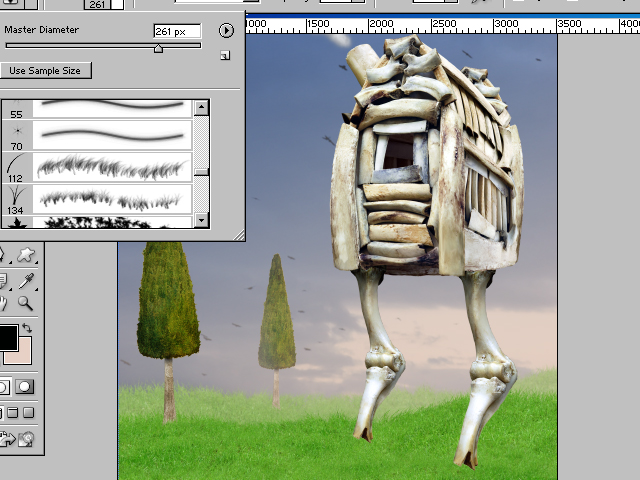Viewport: 640px width, 480px height.
Task: Choose the 112 grass brush preset
Action: click(x=112, y=165)
